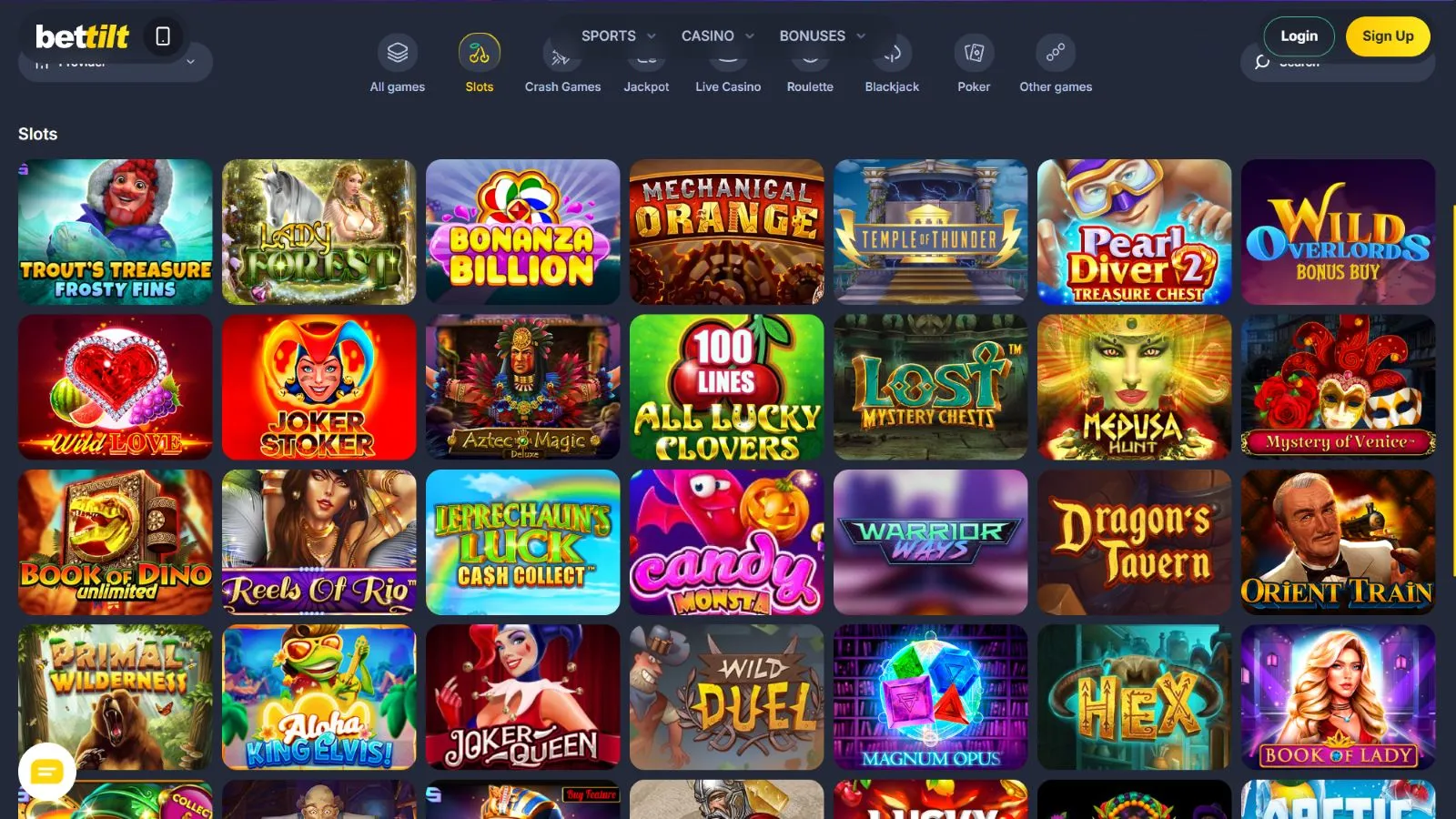Expand the Casino dropdown menu
This screenshot has height=819, width=1456.
718,35
